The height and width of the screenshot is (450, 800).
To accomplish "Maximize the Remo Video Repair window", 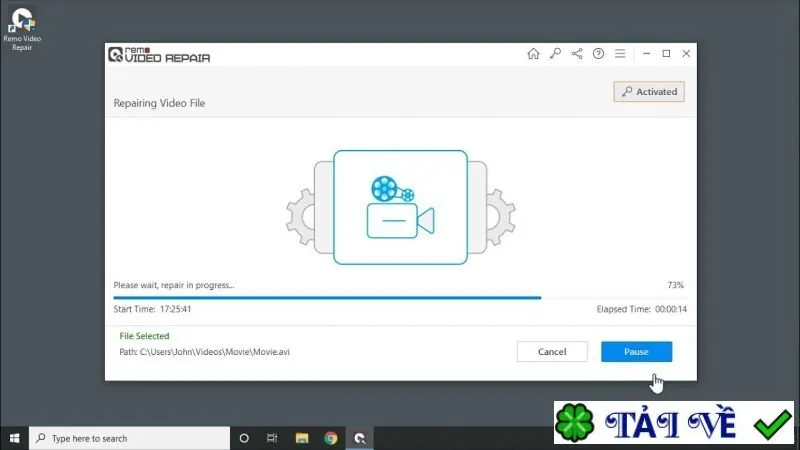I will (666, 54).
